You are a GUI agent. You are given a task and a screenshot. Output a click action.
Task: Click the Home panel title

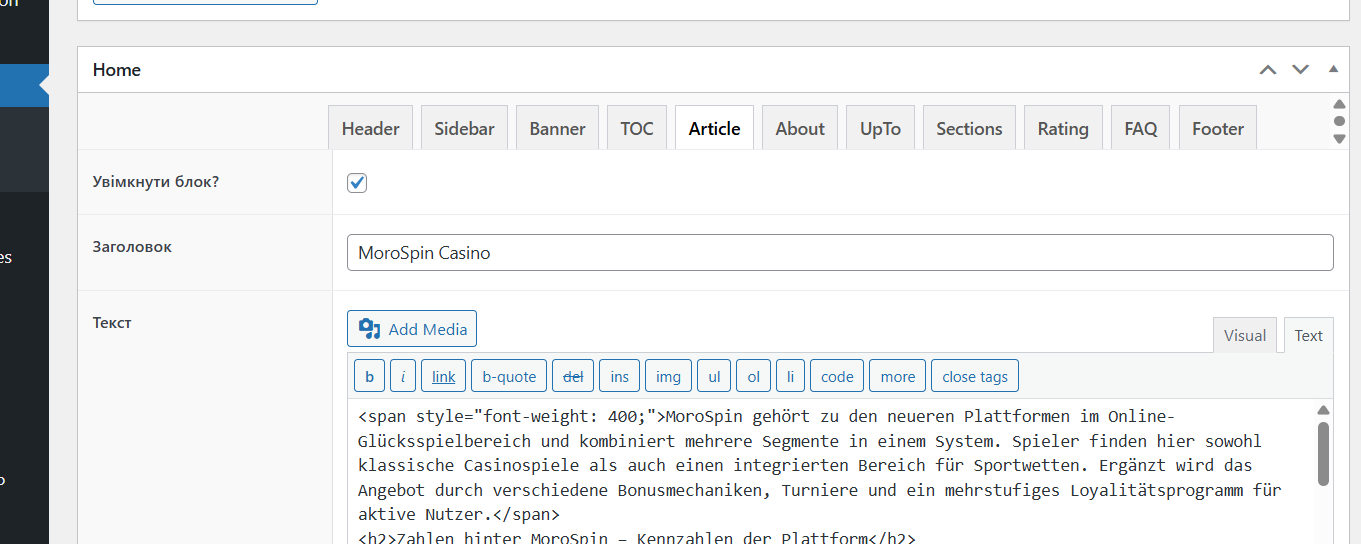[117, 70]
